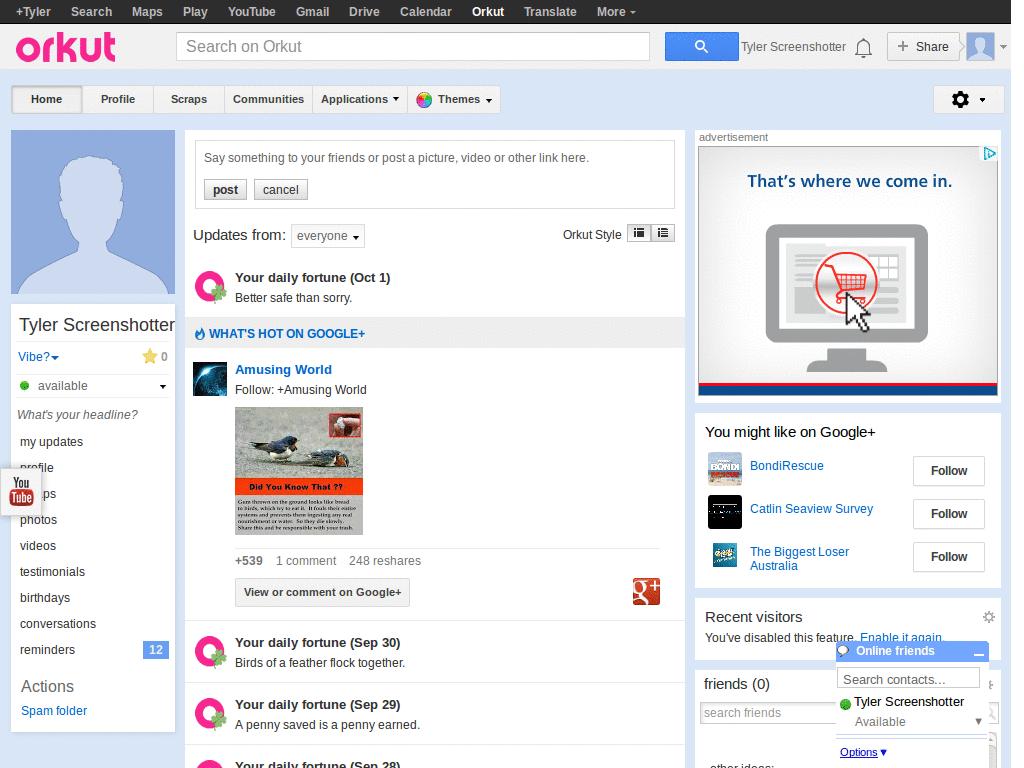Screen dimensions: 1024x768
Task: Follow BondiRescue on Google+
Action: (948, 471)
